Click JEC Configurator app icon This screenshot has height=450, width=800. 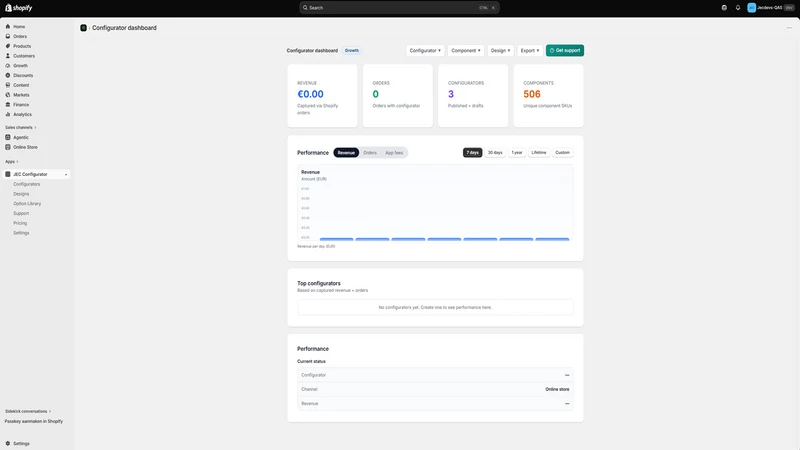pos(8,174)
